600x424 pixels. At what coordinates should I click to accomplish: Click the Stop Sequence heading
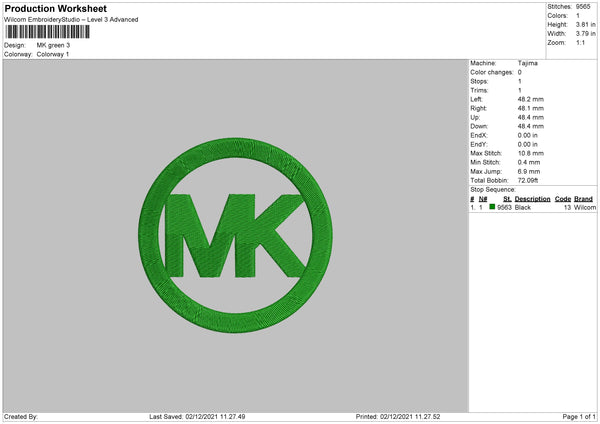tap(493, 189)
